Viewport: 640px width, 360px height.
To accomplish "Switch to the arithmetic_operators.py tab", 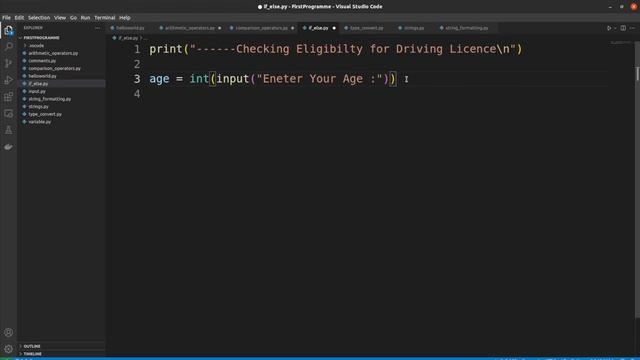I will [190, 28].
